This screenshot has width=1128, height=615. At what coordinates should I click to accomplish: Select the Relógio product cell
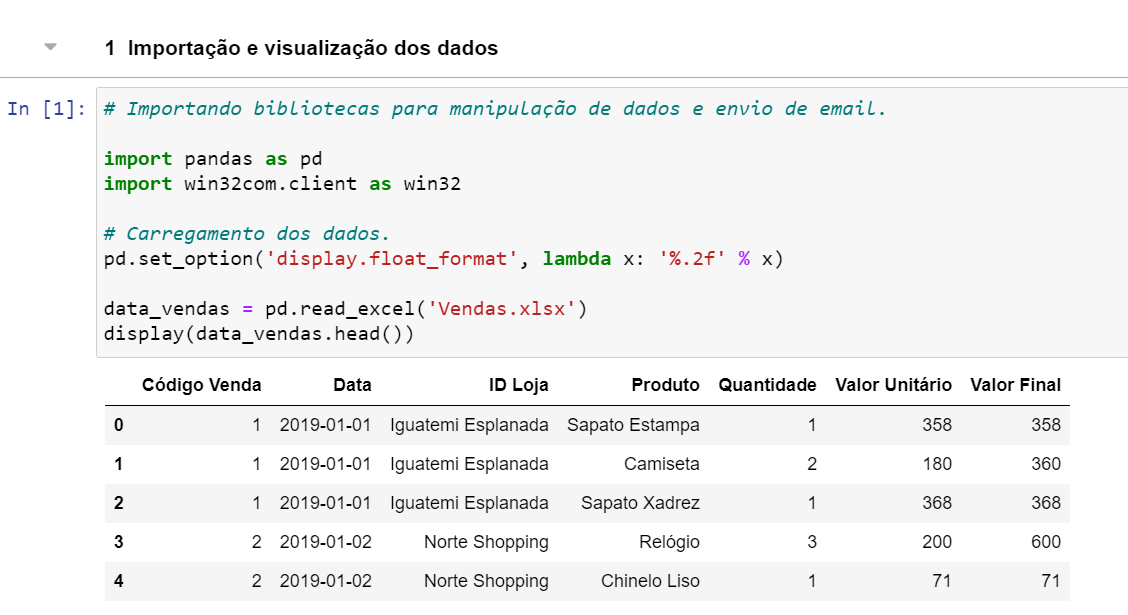(669, 542)
